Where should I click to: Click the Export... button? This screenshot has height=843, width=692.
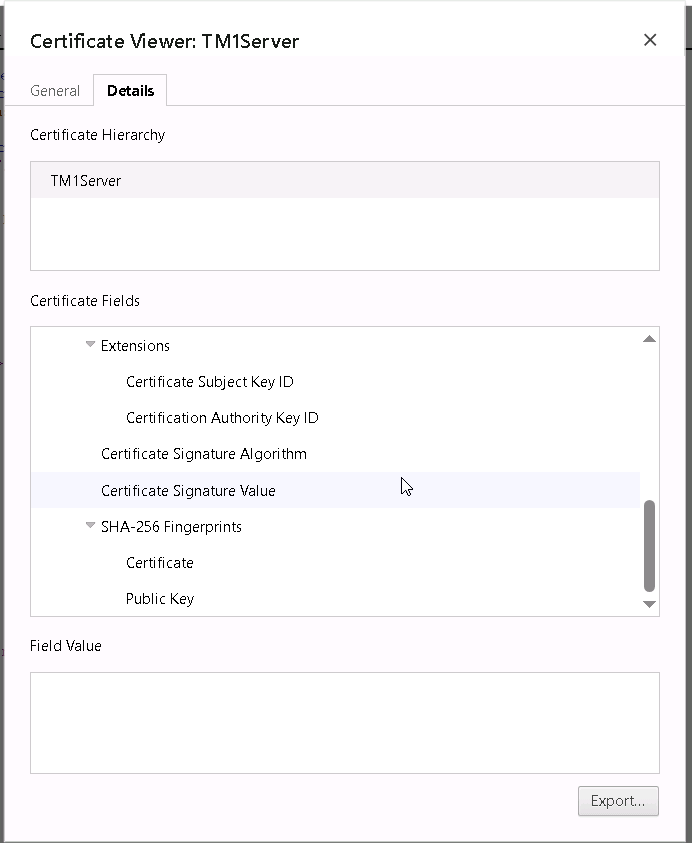coord(618,801)
